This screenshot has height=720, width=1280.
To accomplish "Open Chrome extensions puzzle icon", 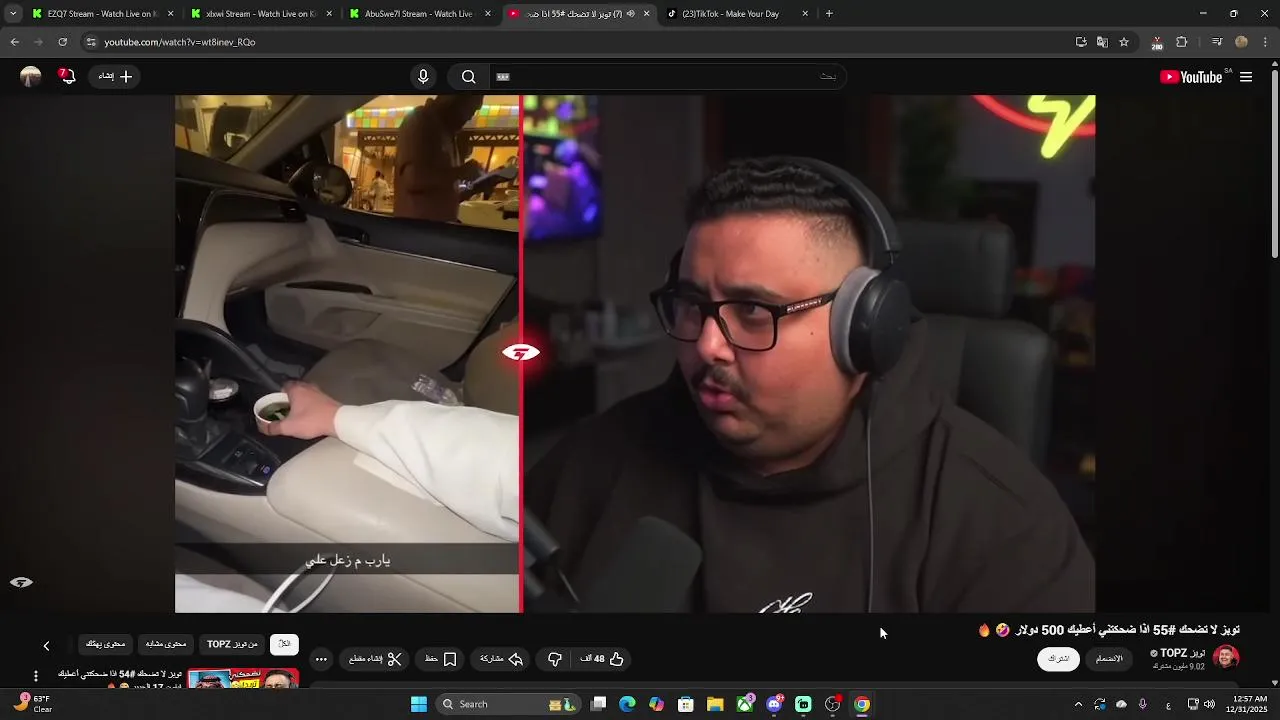I will [1182, 42].
